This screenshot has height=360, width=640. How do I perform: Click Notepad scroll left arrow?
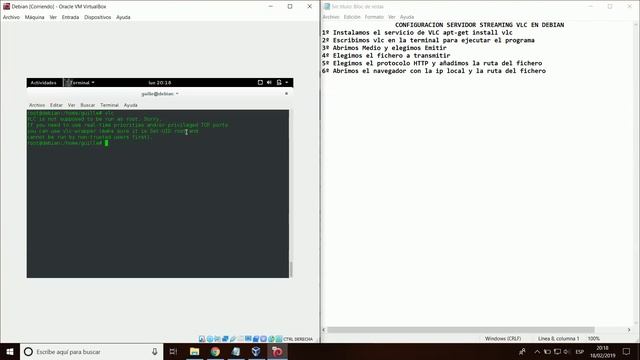pos(324,330)
